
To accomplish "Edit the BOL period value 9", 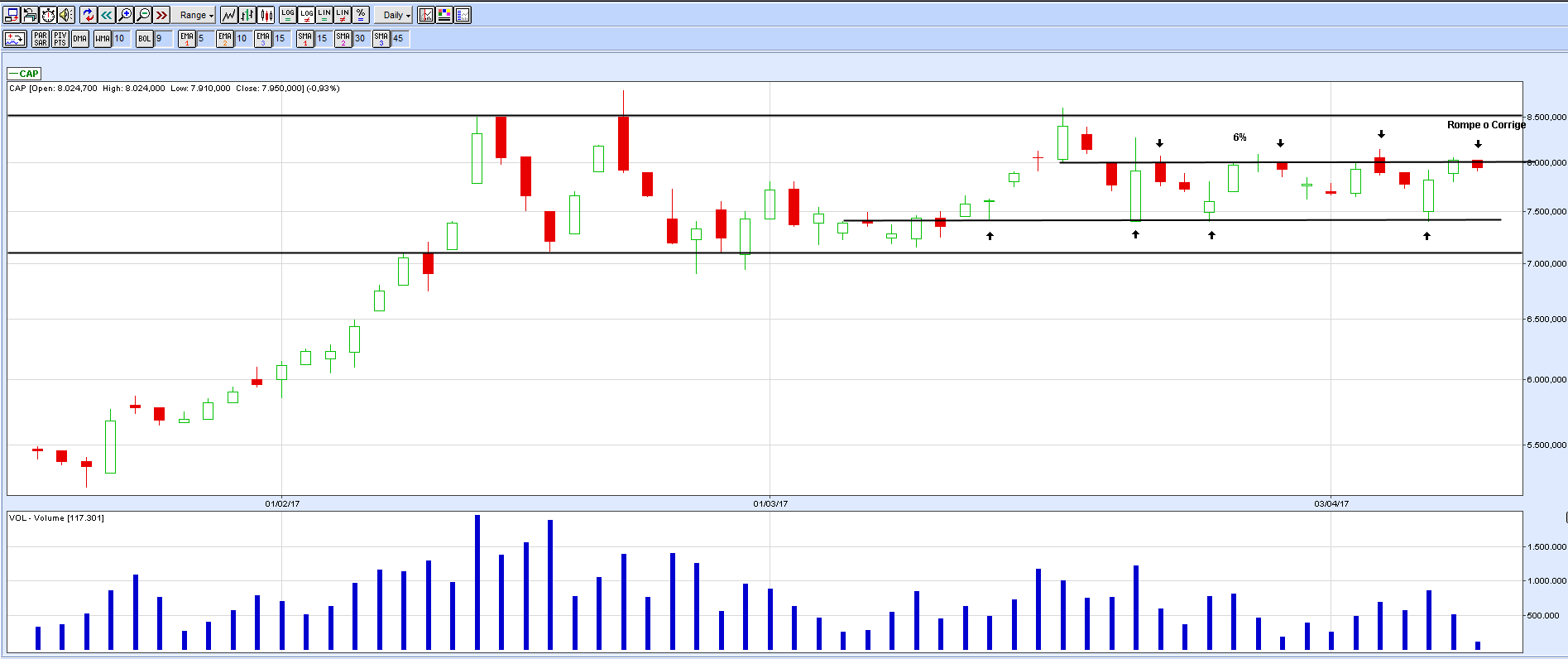I will pos(163,38).
